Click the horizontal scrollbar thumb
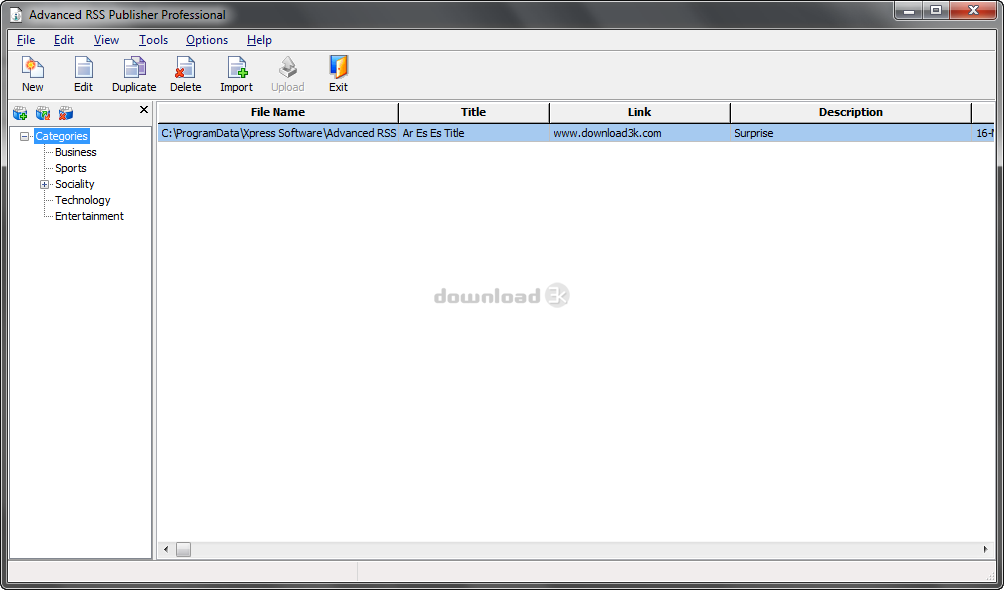 184,550
